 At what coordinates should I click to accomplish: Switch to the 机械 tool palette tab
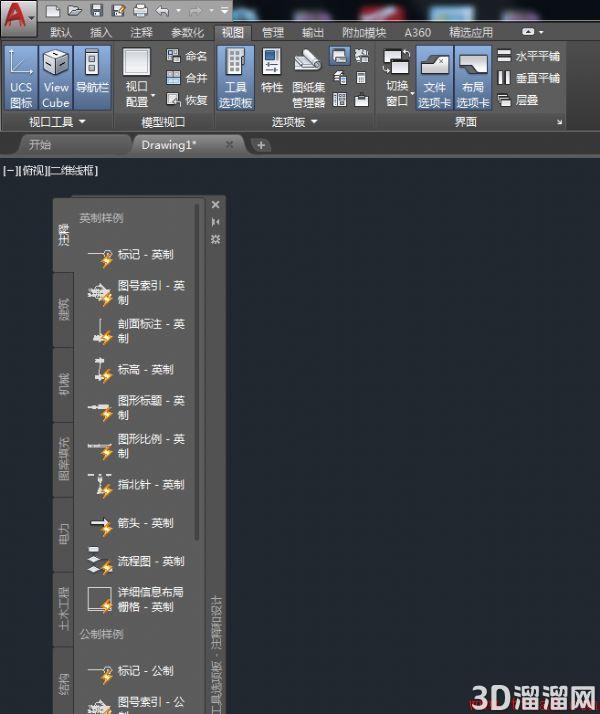click(64, 385)
